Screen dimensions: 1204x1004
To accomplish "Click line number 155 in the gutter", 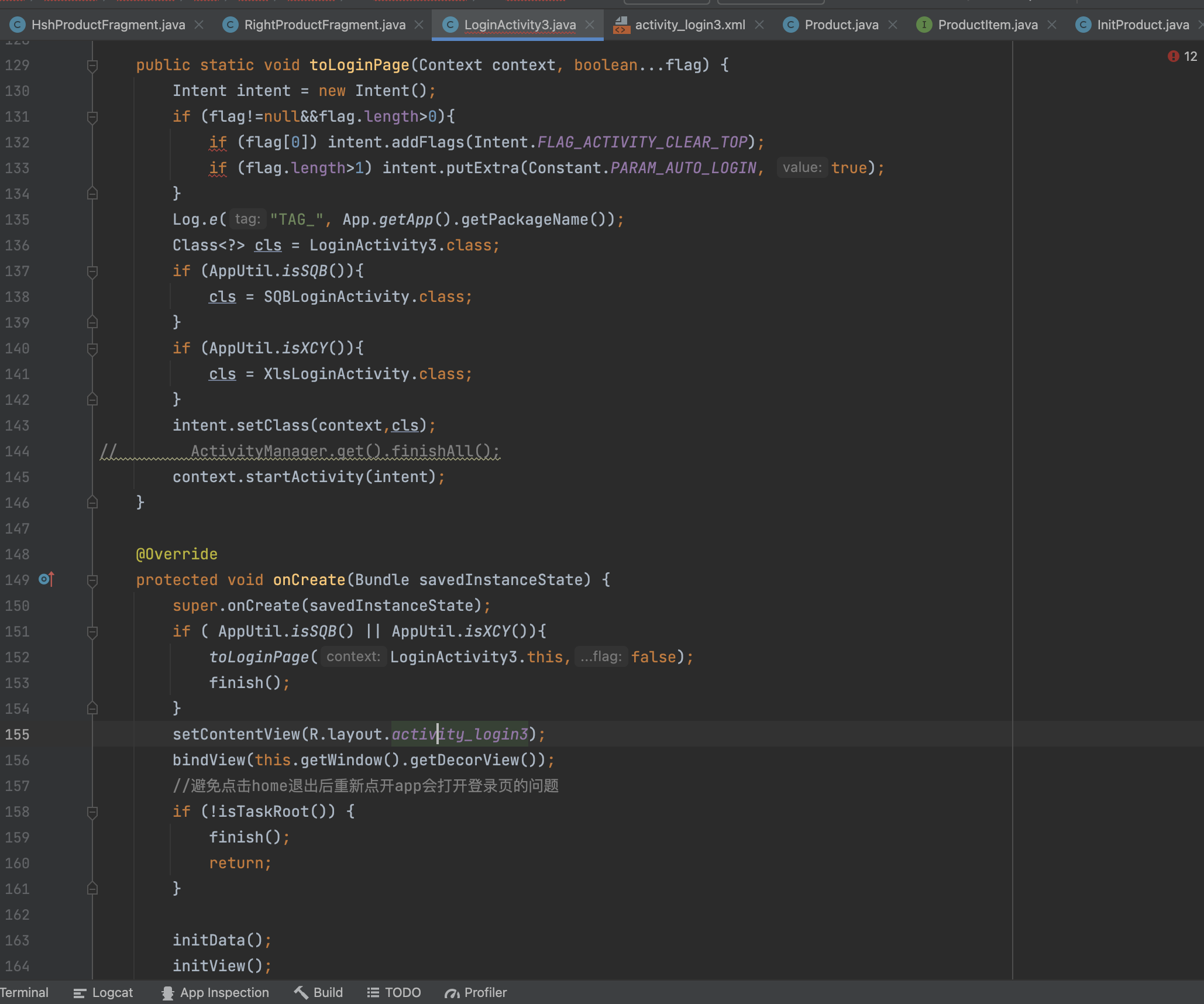I will [17, 734].
